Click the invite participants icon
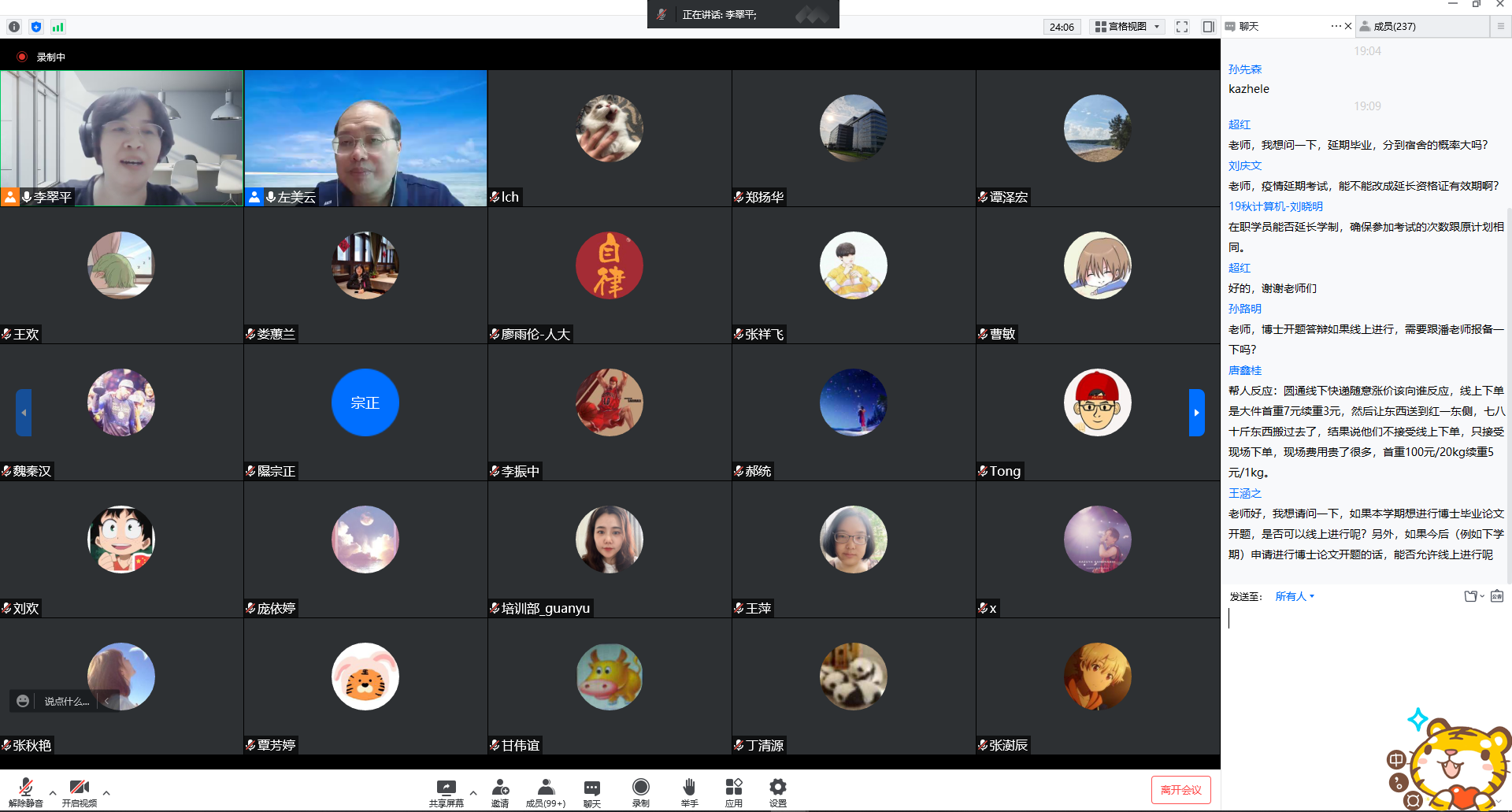The image size is (1512, 812). (x=500, y=791)
